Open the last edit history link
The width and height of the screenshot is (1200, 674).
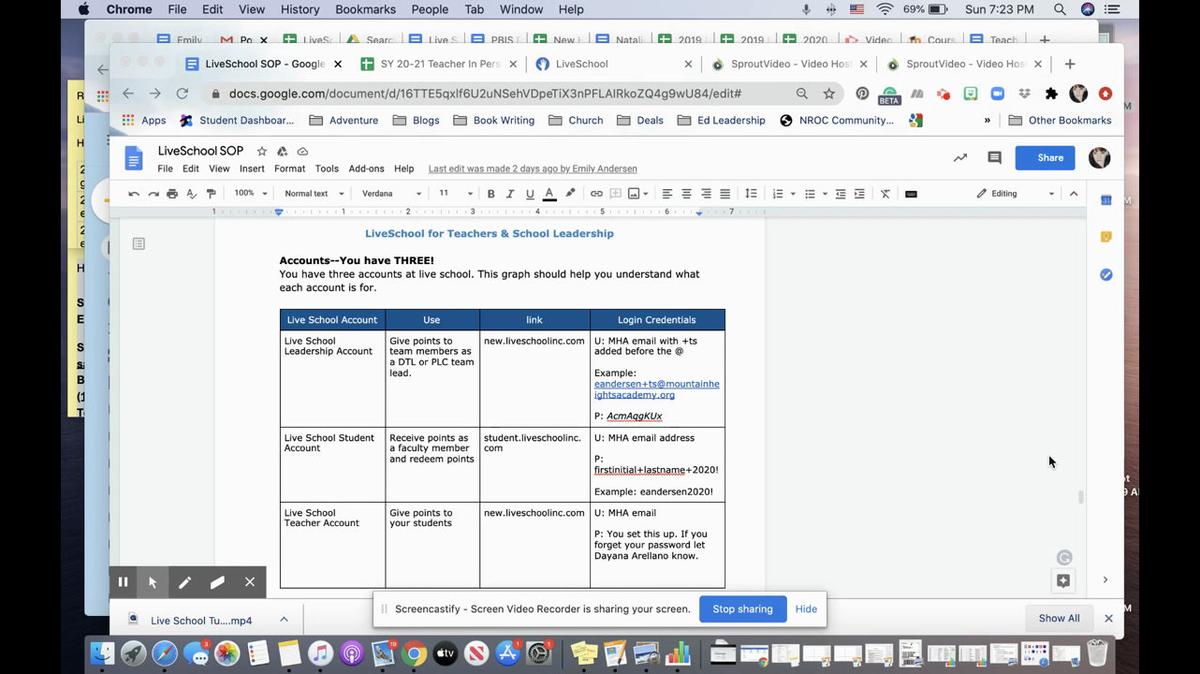[532, 169]
